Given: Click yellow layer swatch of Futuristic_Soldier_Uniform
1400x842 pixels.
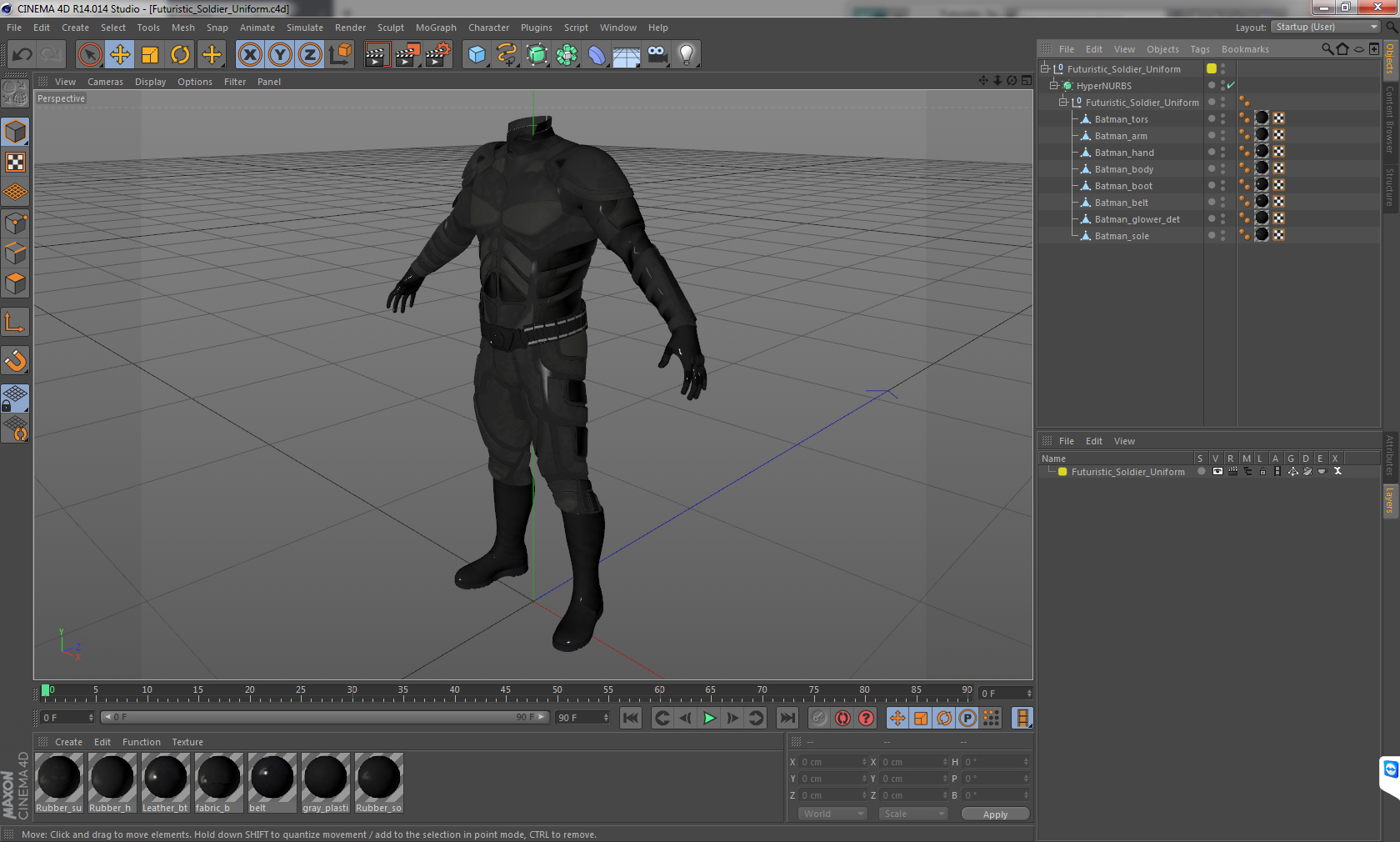Looking at the screenshot, I should (x=1062, y=471).
